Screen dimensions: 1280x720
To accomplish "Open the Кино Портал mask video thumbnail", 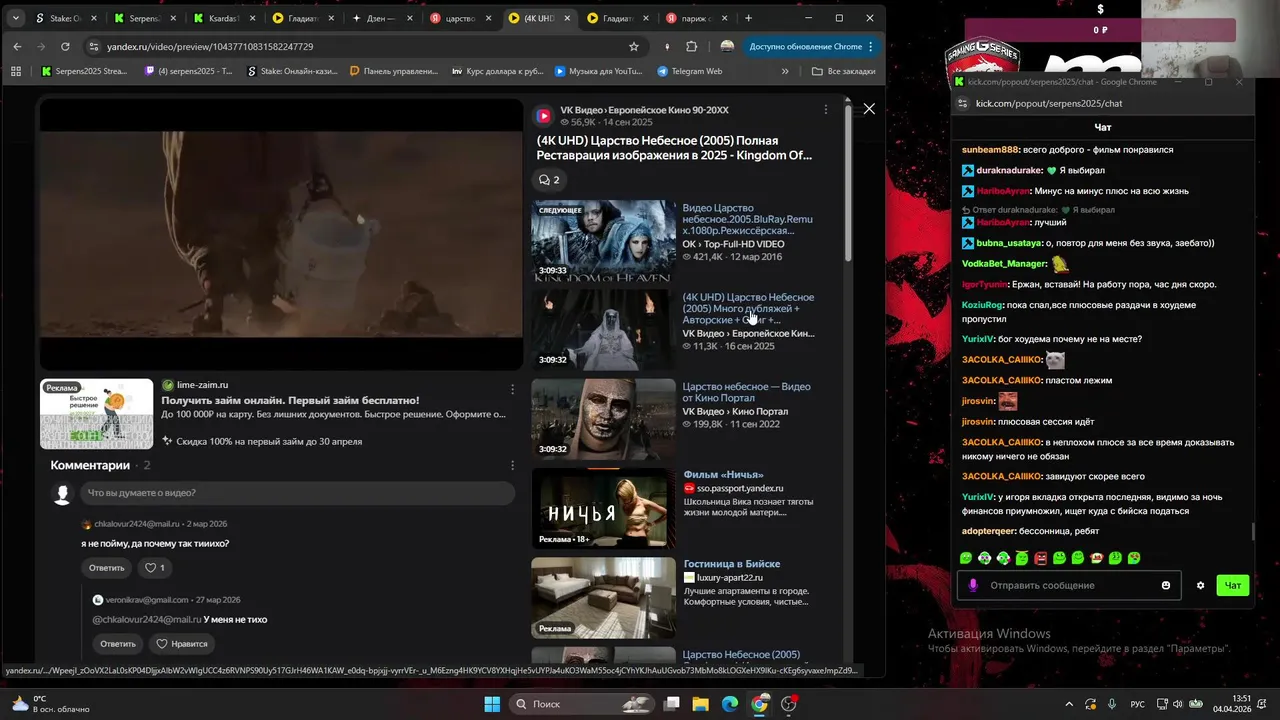I will (x=604, y=419).
